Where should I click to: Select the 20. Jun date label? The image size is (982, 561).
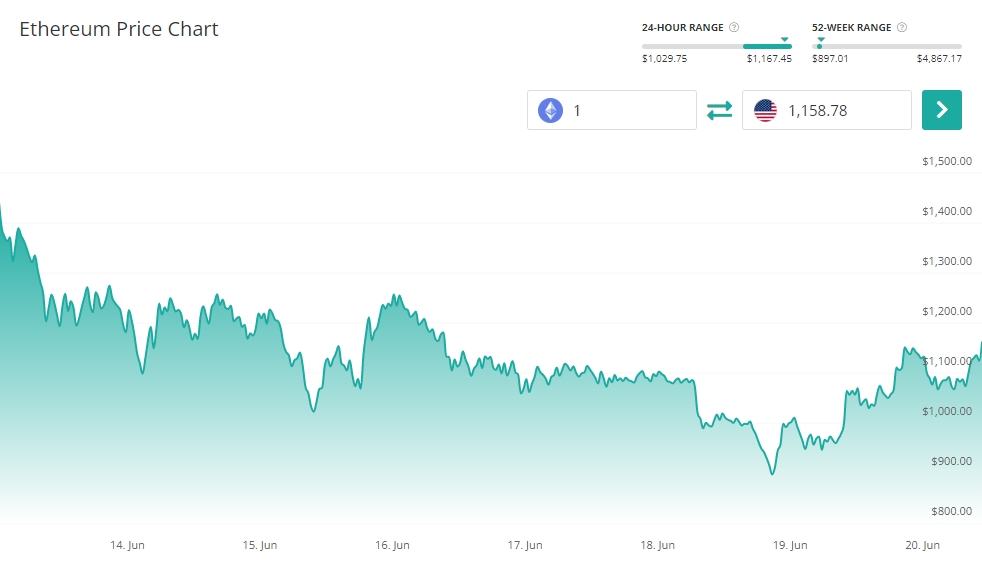click(x=922, y=545)
